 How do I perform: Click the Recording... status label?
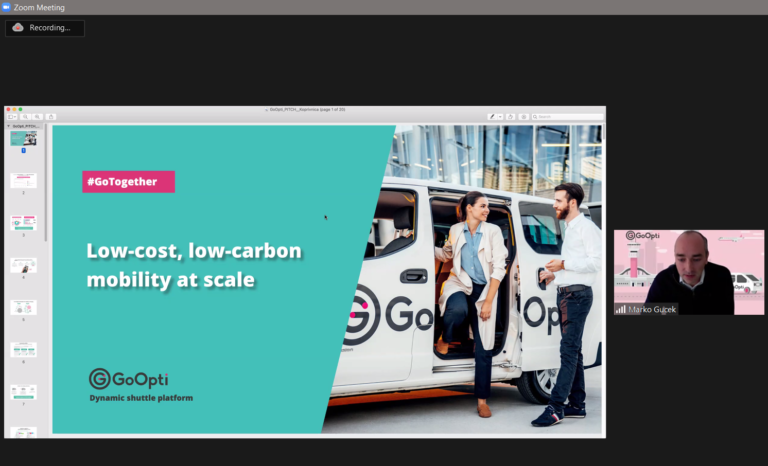pyautogui.click(x=50, y=28)
